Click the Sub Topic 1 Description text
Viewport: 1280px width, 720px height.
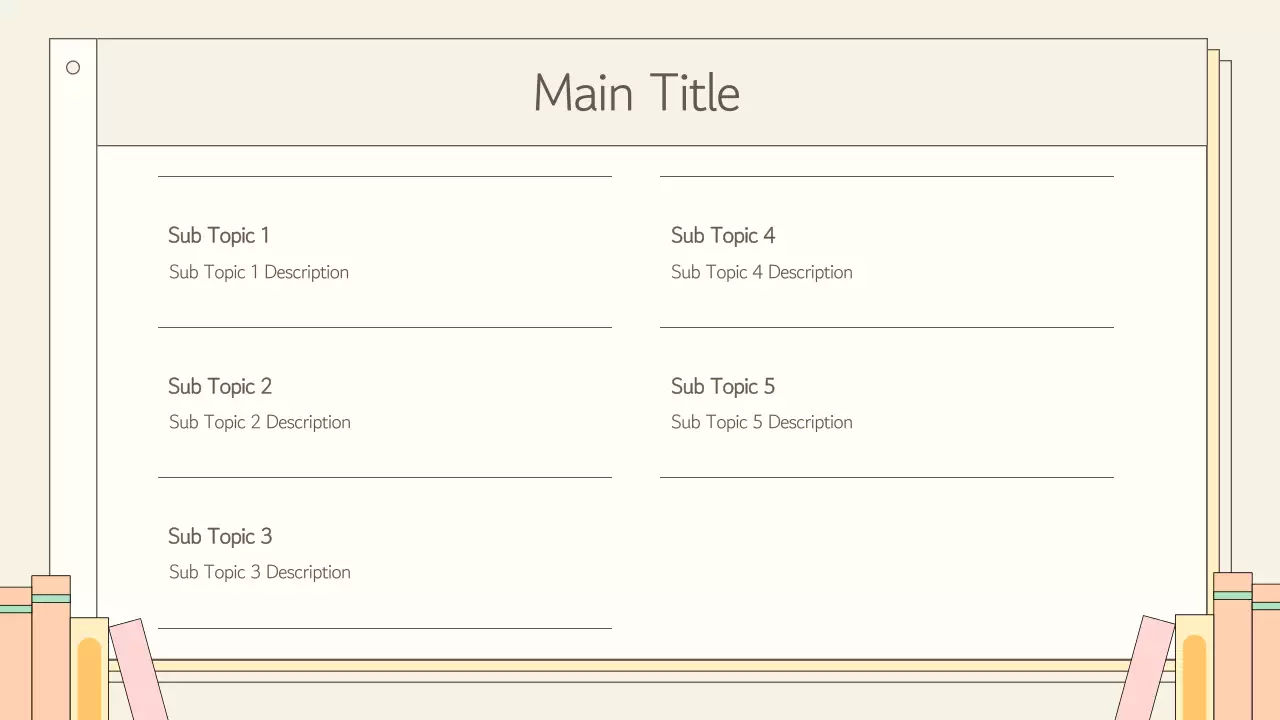click(259, 272)
